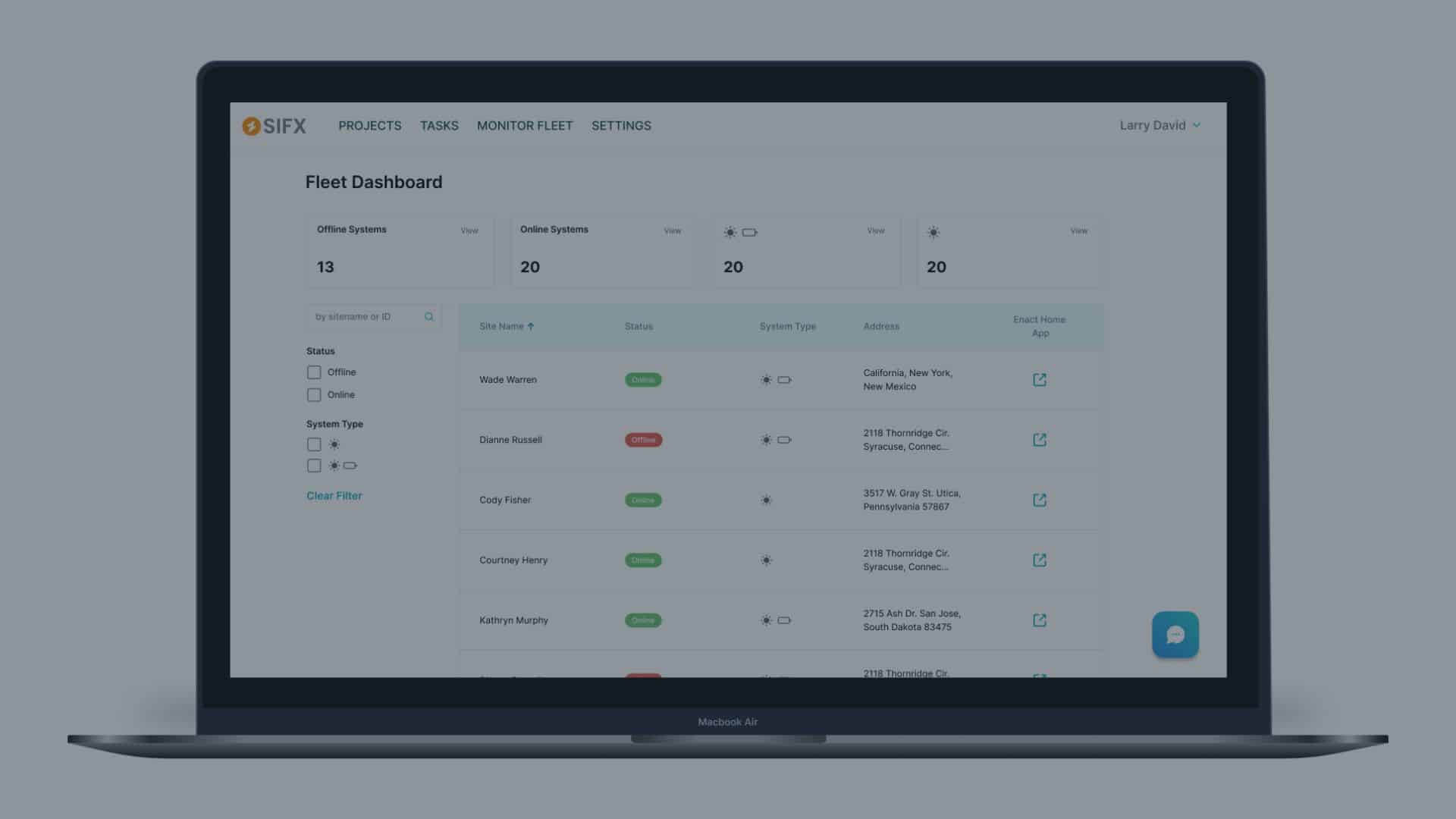Viewport: 1456px width, 819px height.
Task: Open Enact Home App for Wade Warren
Action: [x=1039, y=380]
